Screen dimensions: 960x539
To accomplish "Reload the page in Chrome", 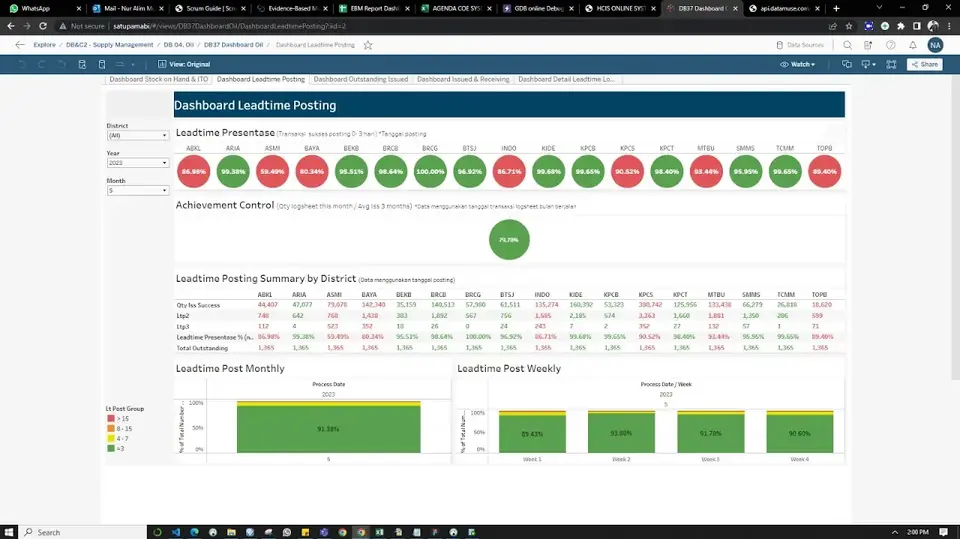I will pos(43,26).
